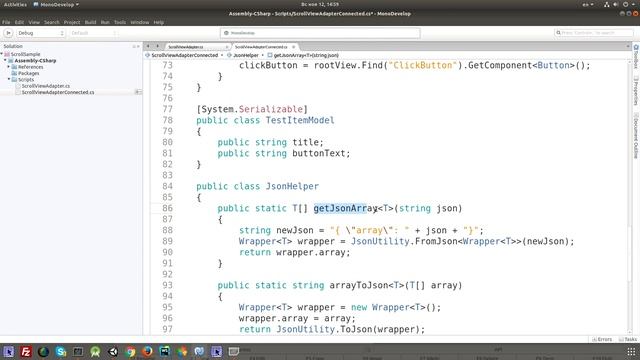Open the JsonHelper breadcrumb dropdown
Screen dimensions: 640x360
(246, 55)
